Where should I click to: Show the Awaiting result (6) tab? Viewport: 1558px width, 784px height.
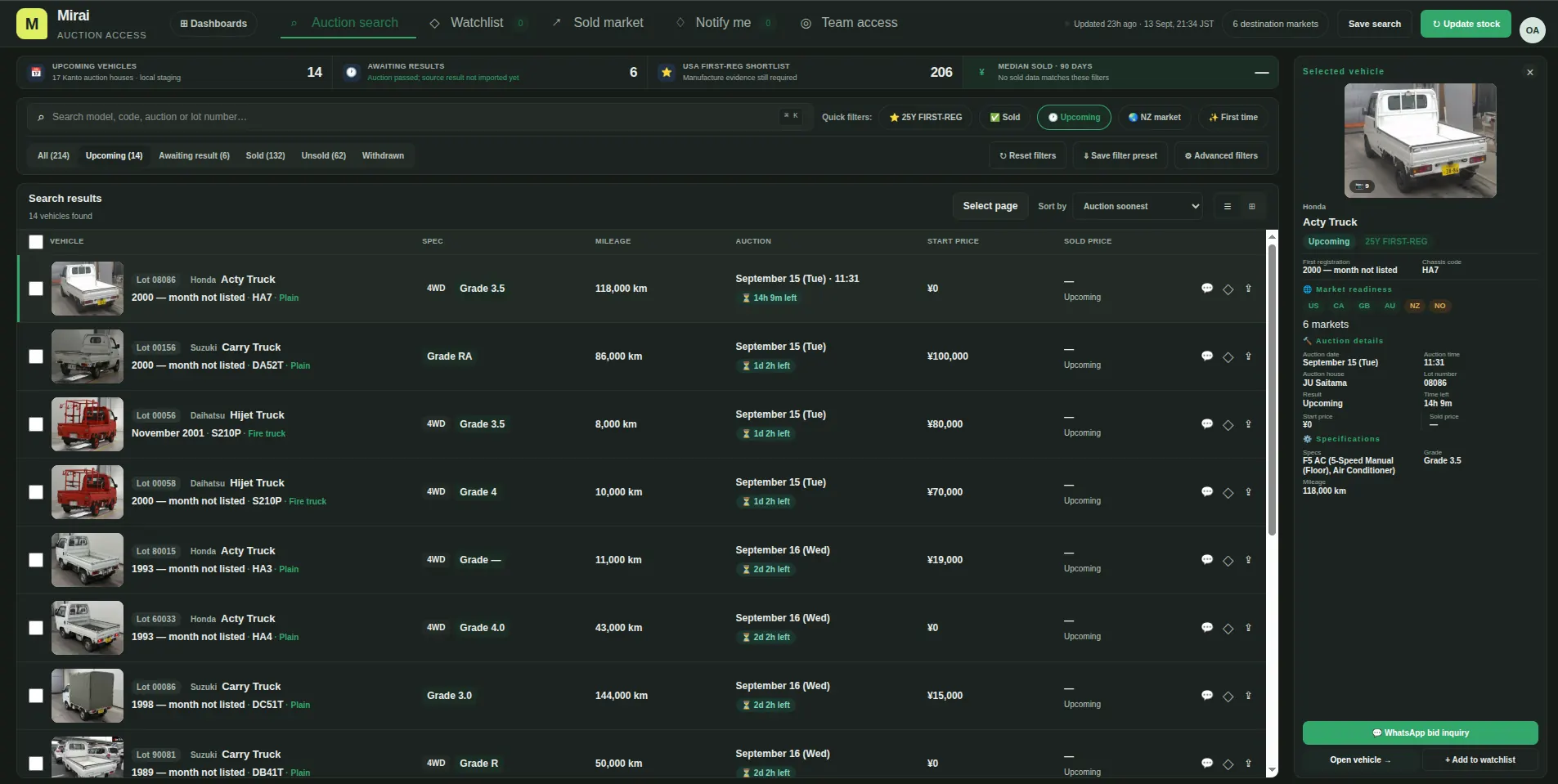194,155
